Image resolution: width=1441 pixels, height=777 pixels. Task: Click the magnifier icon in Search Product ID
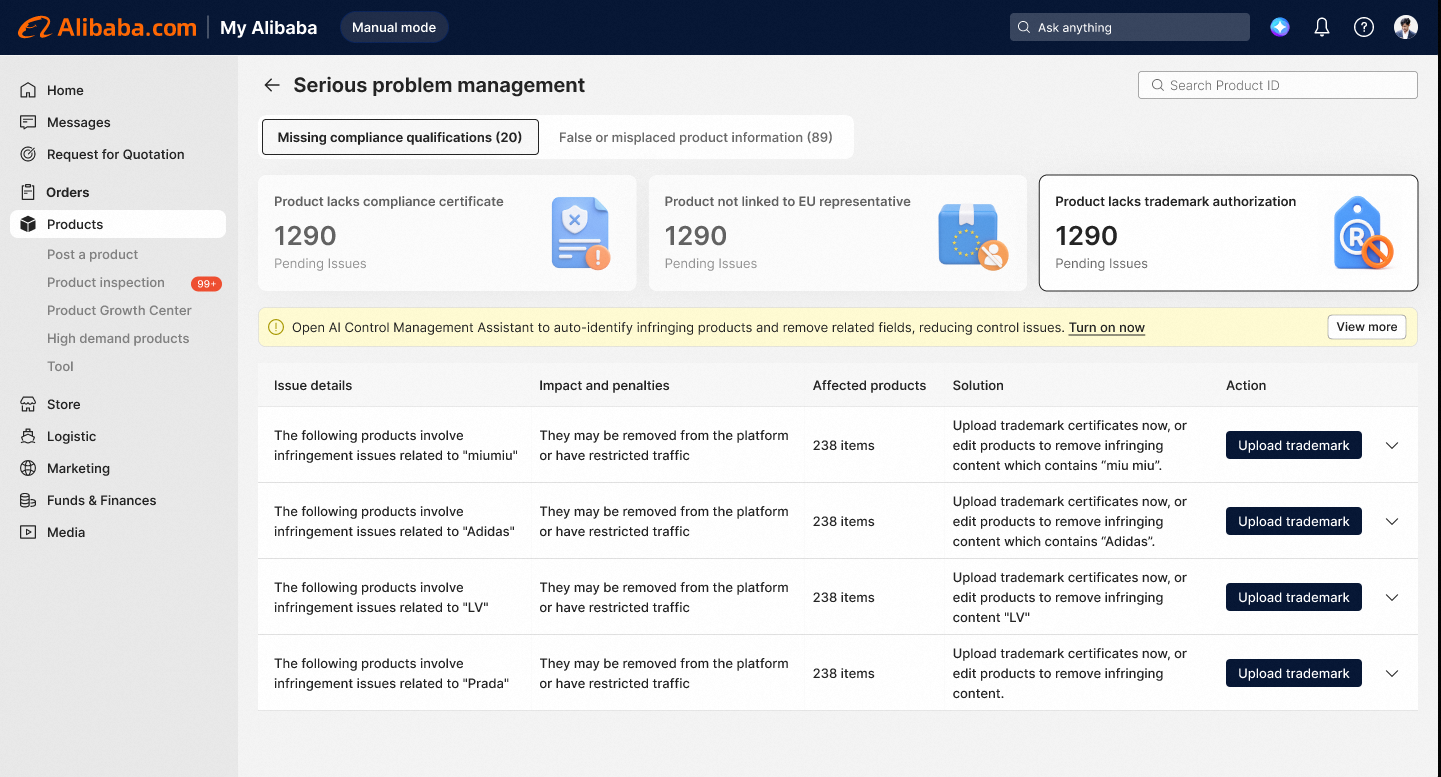pos(1158,85)
